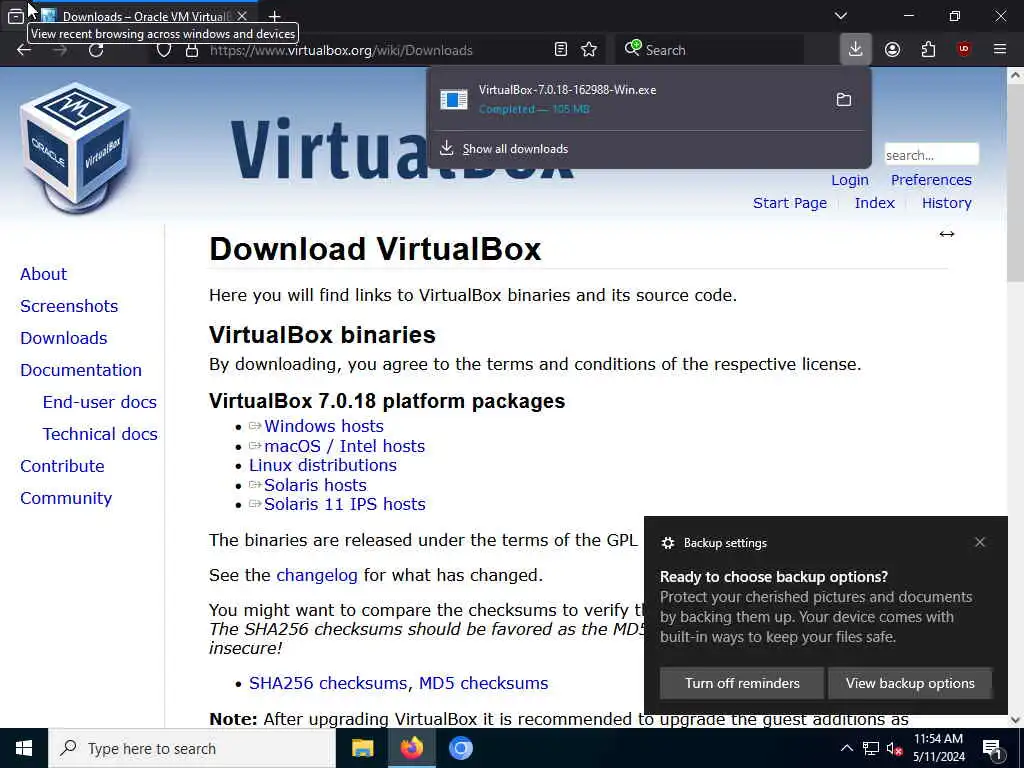This screenshot has width=1024, height=768.
Task: View site security padlock info
Action: pos(192,50)
